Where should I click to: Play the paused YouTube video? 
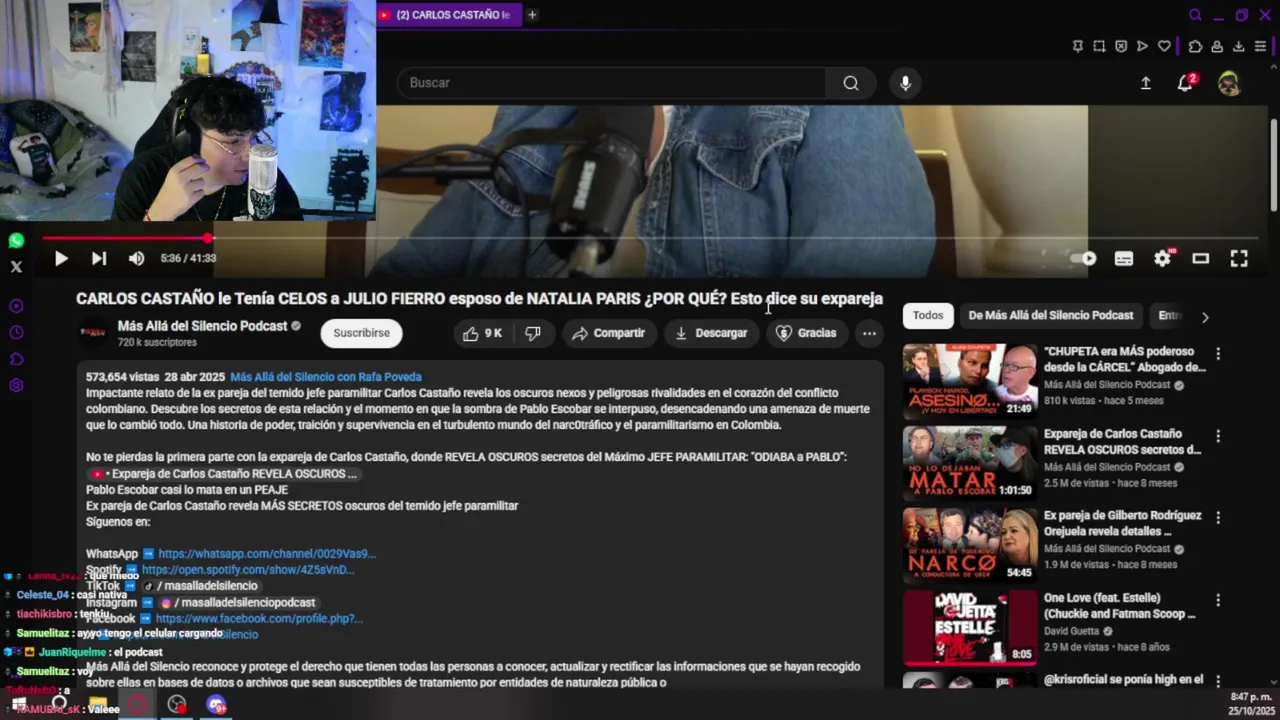click(x=61, y=258)
